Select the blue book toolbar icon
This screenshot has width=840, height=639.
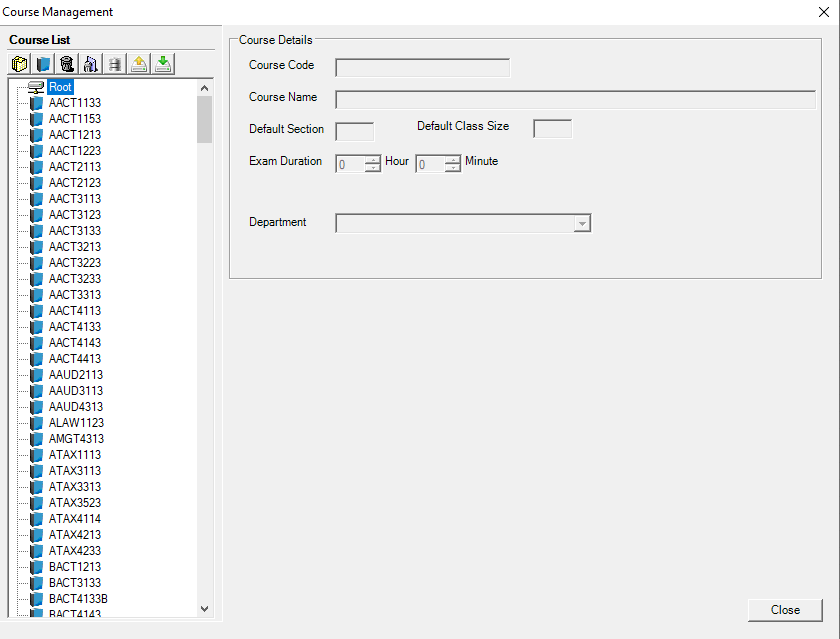(43, 63)
